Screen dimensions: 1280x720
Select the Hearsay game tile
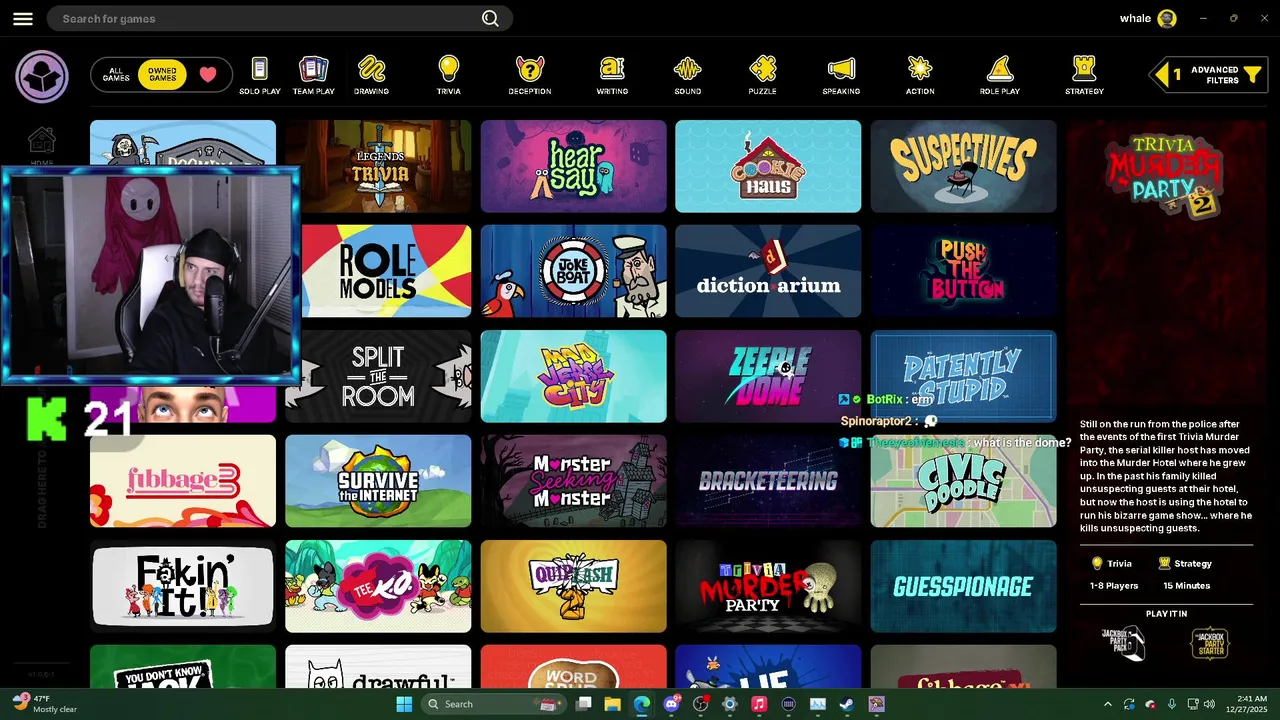[573, 166]
